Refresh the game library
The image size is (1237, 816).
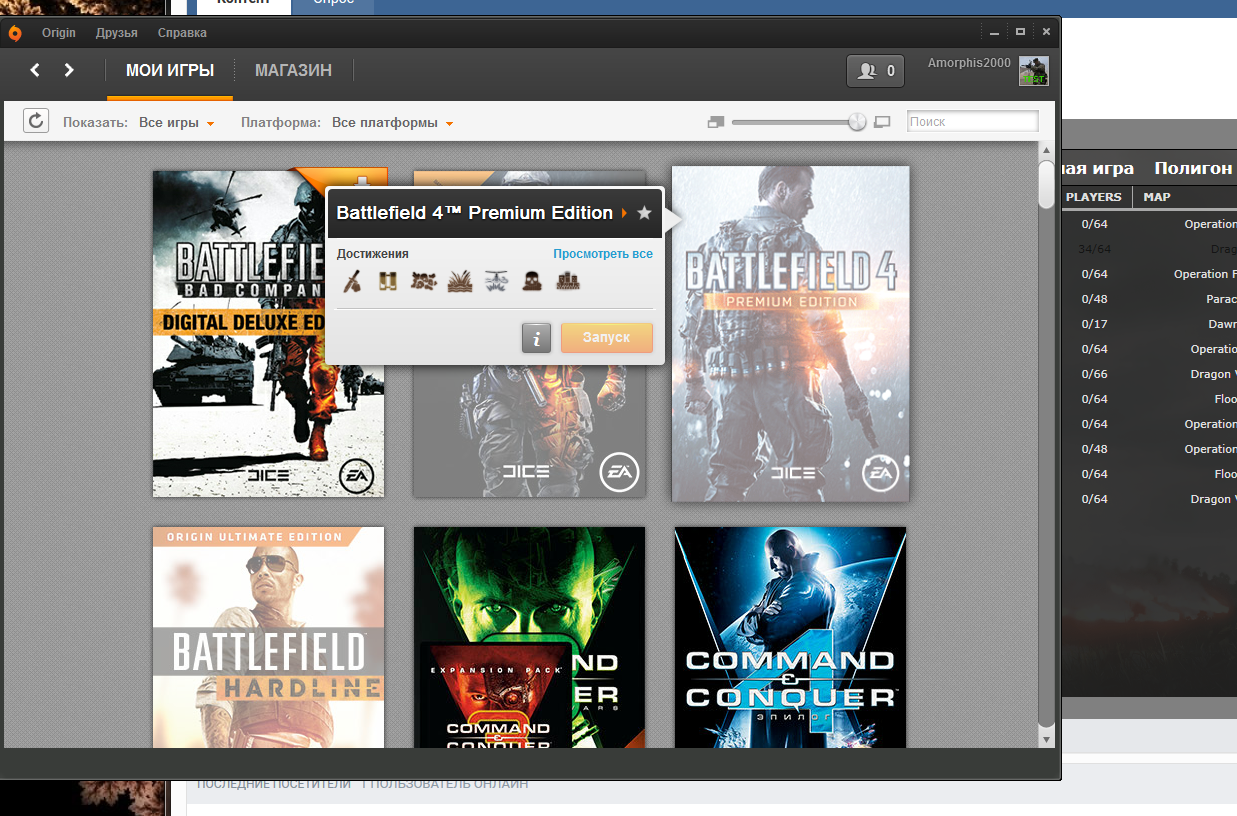[36, 121]
